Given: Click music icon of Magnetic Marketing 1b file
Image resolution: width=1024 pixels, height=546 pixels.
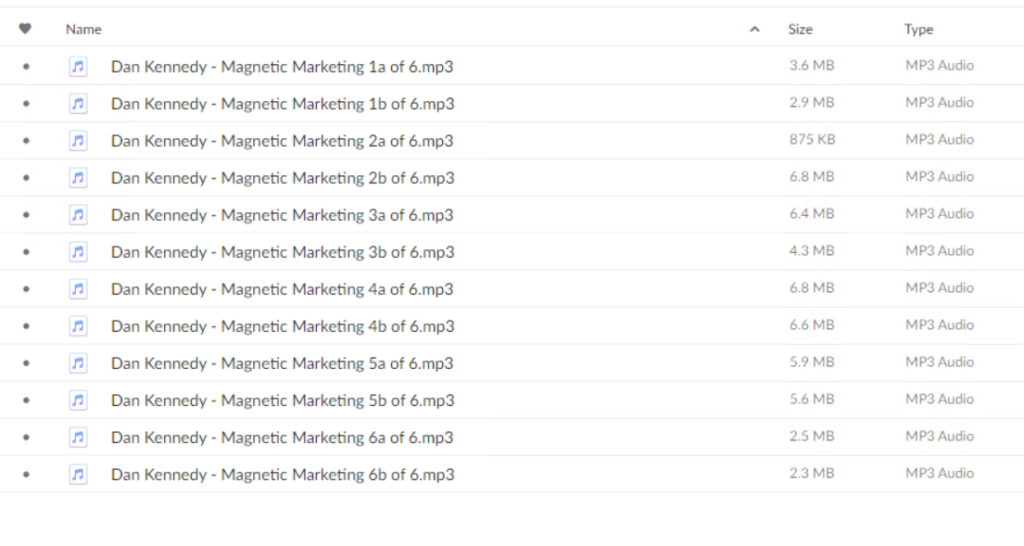Looking at the screenshot, I should pos(78,103).
